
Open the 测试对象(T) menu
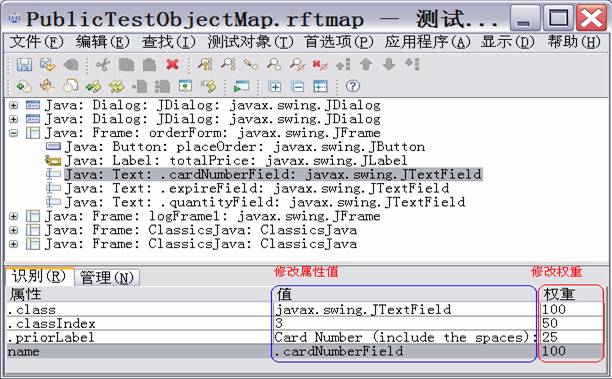click(x=250, y=42)
